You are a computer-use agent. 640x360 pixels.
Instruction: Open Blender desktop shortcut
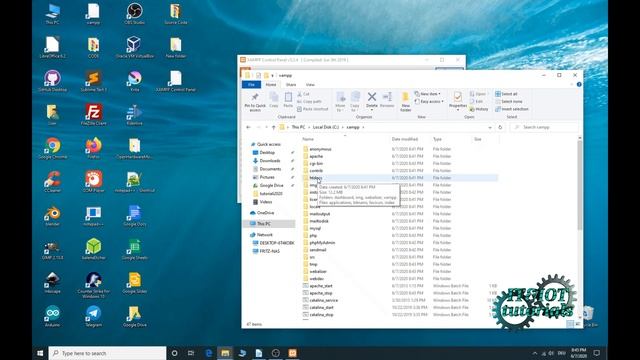pyautogui.click(x=52, y=215)
